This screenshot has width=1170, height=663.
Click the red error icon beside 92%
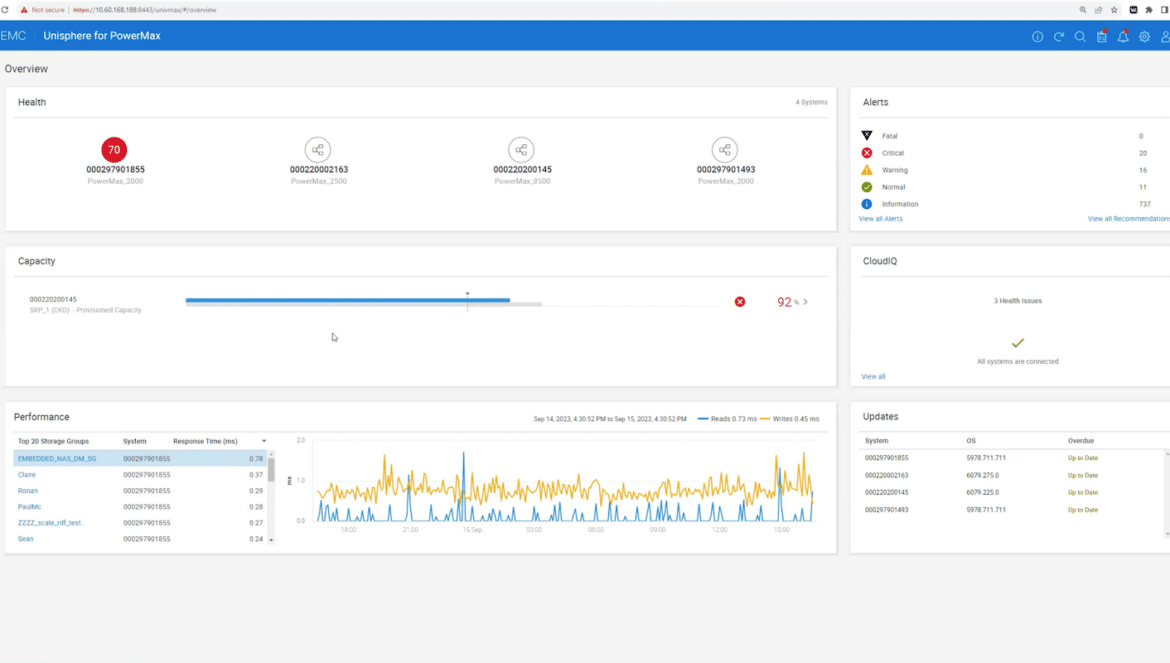coord(739,302)
